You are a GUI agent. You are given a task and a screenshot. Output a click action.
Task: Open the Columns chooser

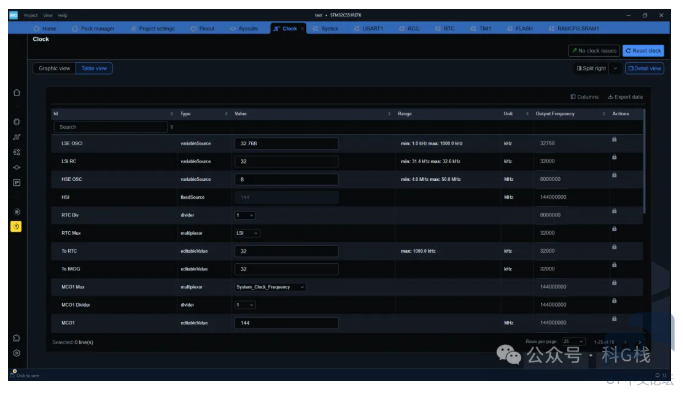tap(585, 97)
